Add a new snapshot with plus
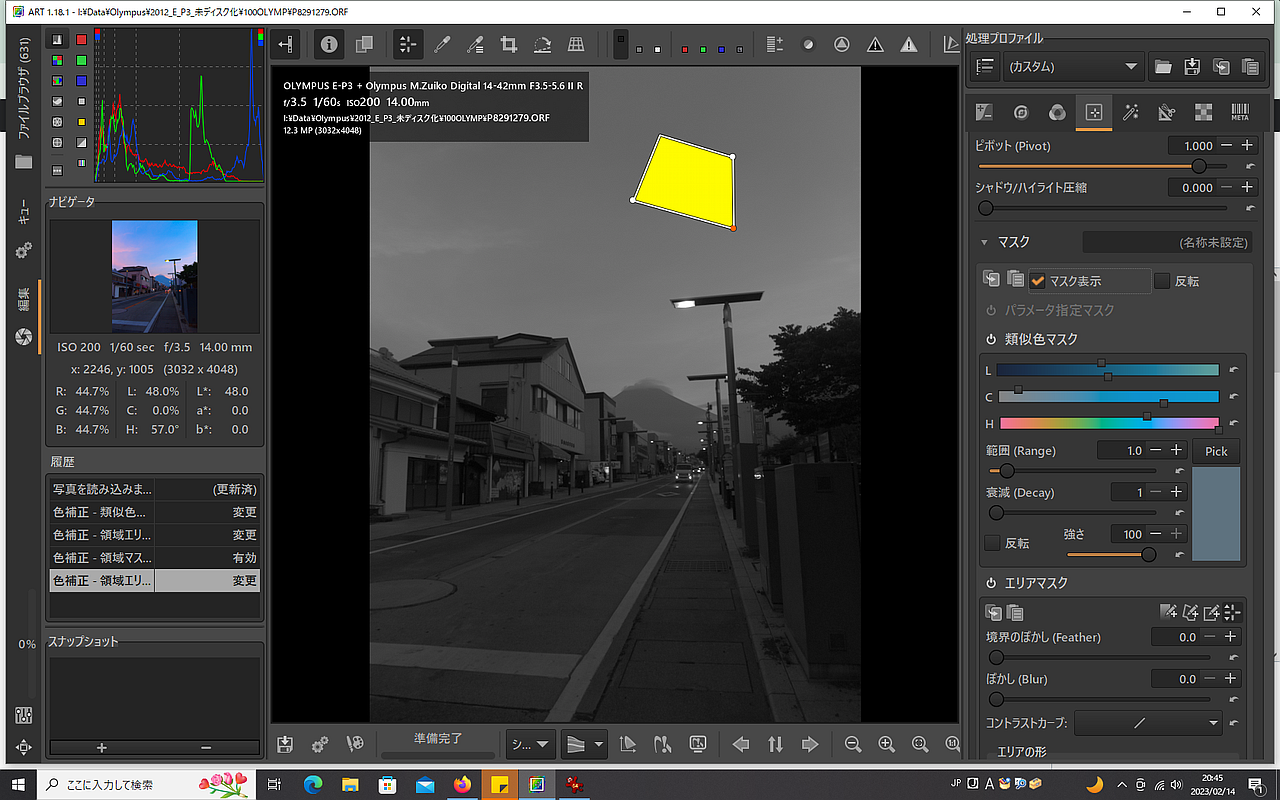Image resolution: width=1280 pixels, height=800 pixels. (x=102, y=748)
